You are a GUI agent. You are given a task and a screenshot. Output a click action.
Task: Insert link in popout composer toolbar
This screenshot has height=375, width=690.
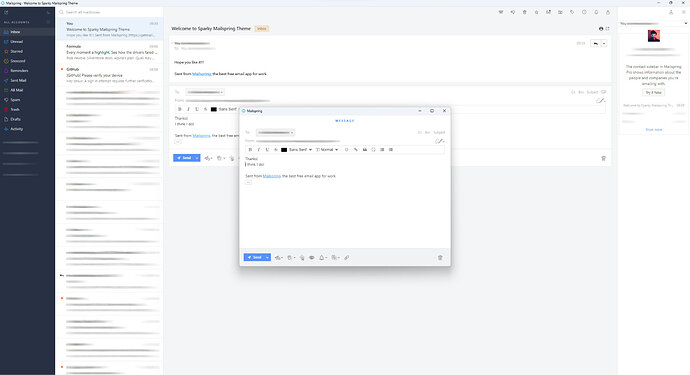356,150
